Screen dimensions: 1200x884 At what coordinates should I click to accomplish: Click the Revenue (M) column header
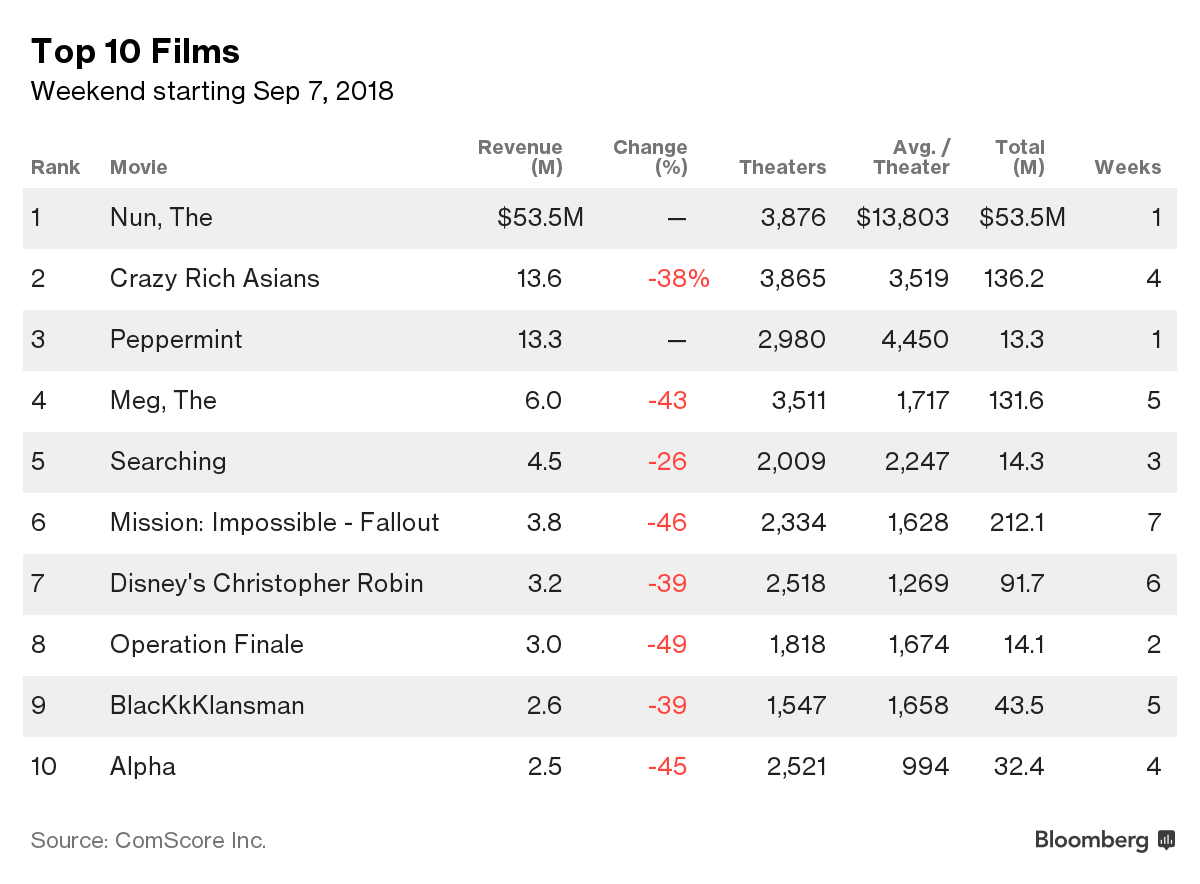pos(520,157)
